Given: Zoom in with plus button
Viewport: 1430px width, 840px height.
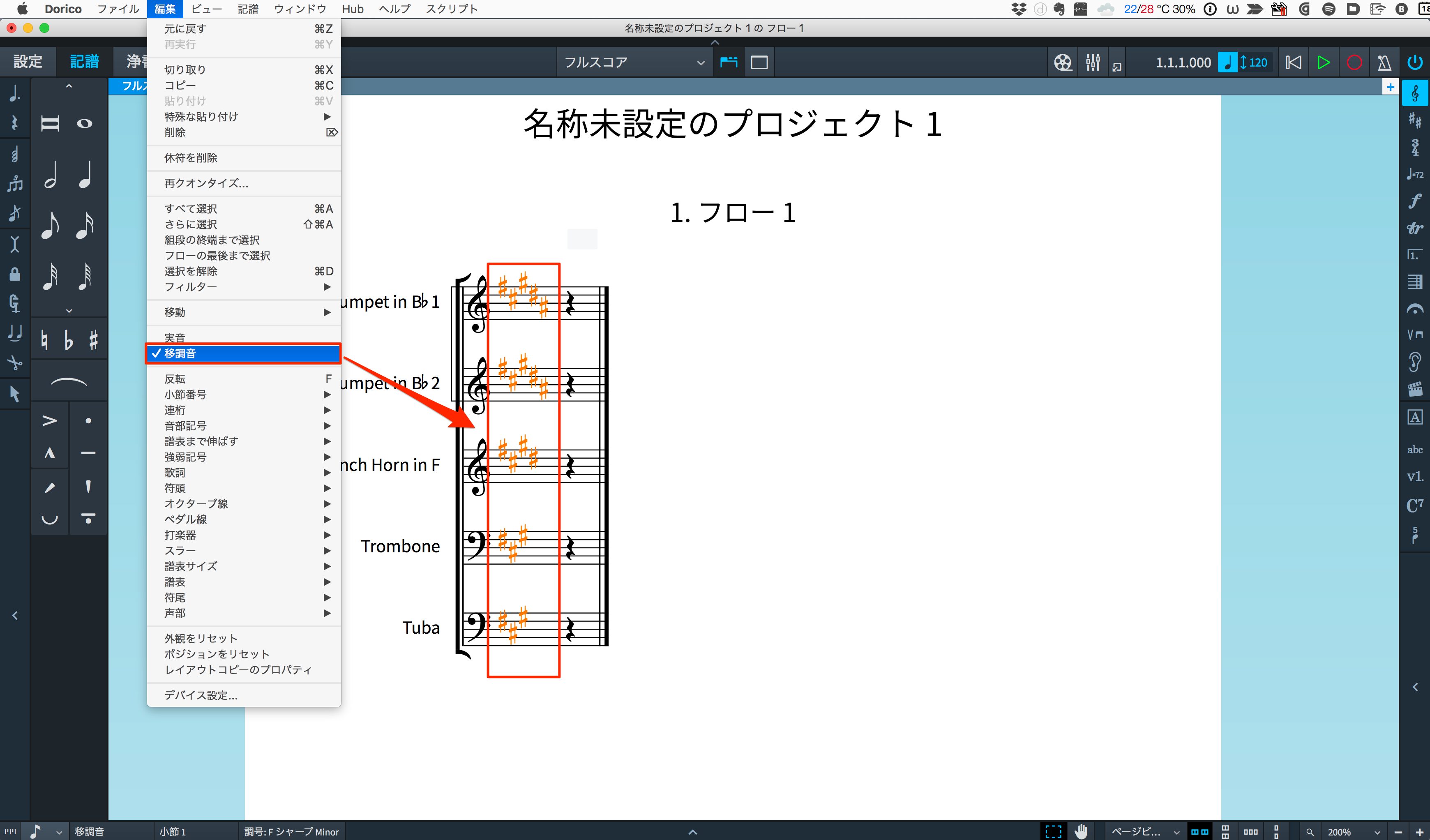Looking at the screenshot, I should click(1419, 832).
